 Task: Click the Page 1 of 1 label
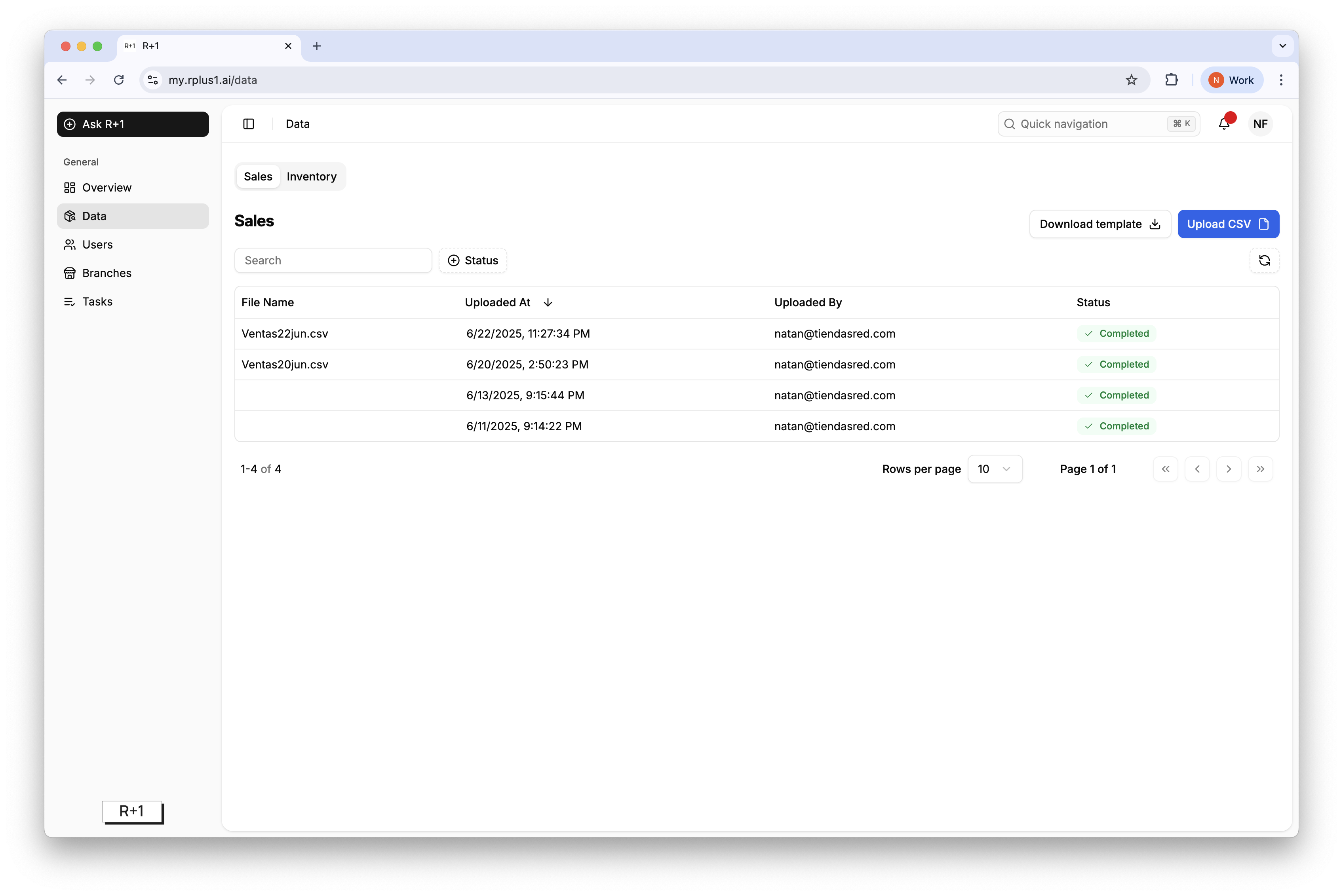coord(1088,469)
